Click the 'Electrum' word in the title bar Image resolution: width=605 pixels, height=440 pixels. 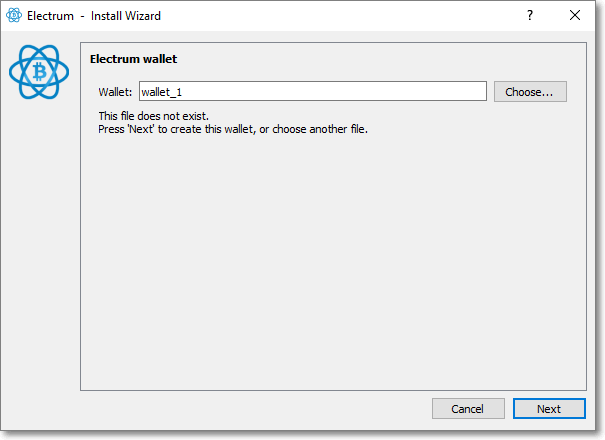point(50,16)
